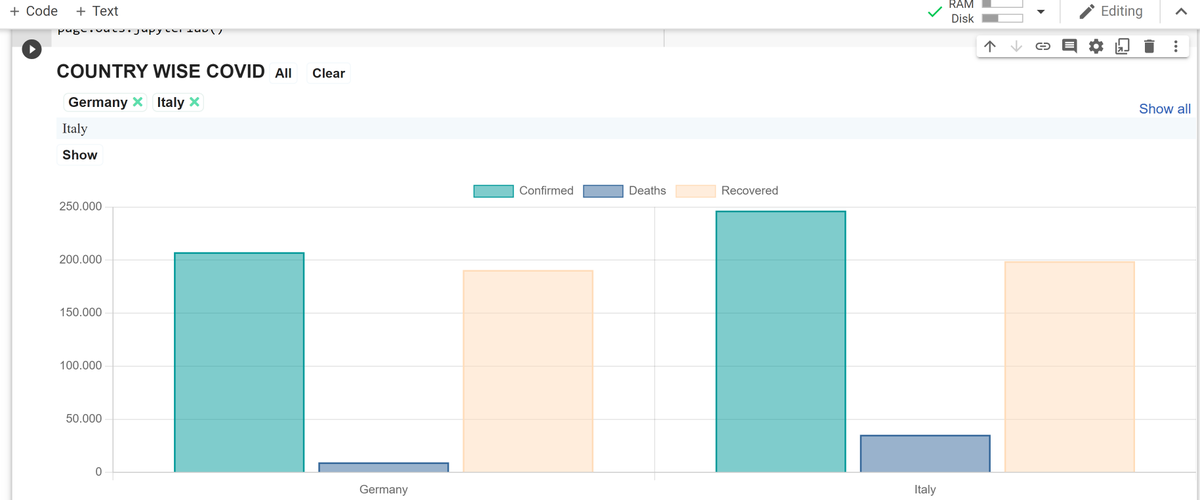Click the Show button
This screenshot has height=500, width=1200.
(80, 155)
